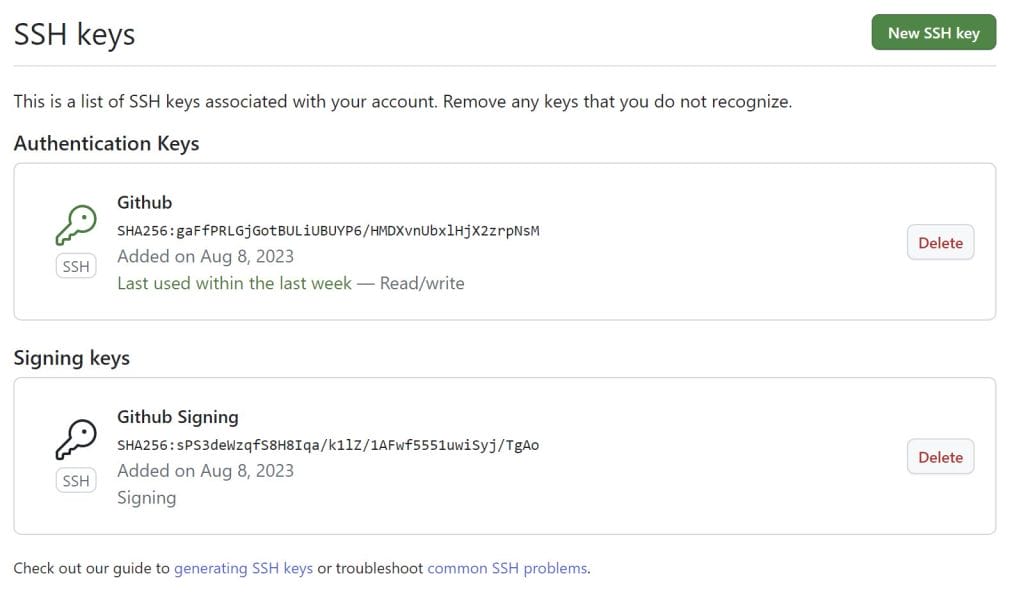The image size is (1024, 592).
Task: Open the common SSH problems link
Action: 507,568
